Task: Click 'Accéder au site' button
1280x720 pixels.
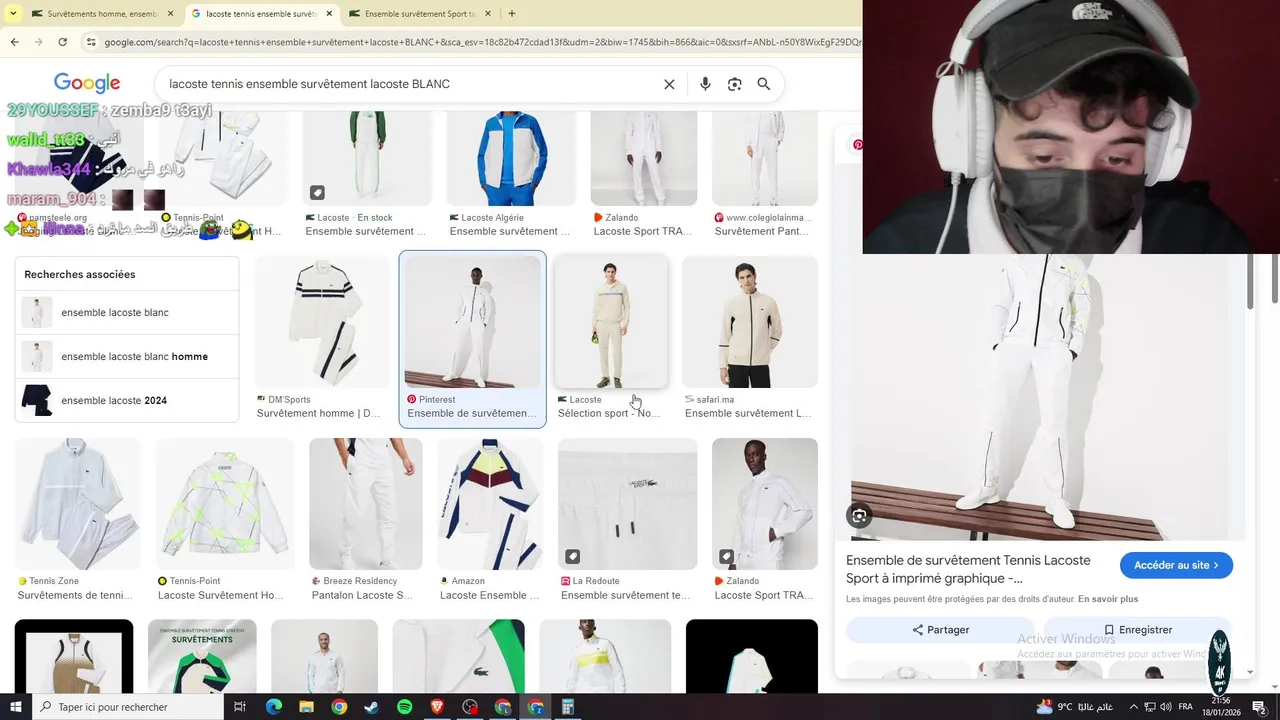Action: tap(1176, 565)
